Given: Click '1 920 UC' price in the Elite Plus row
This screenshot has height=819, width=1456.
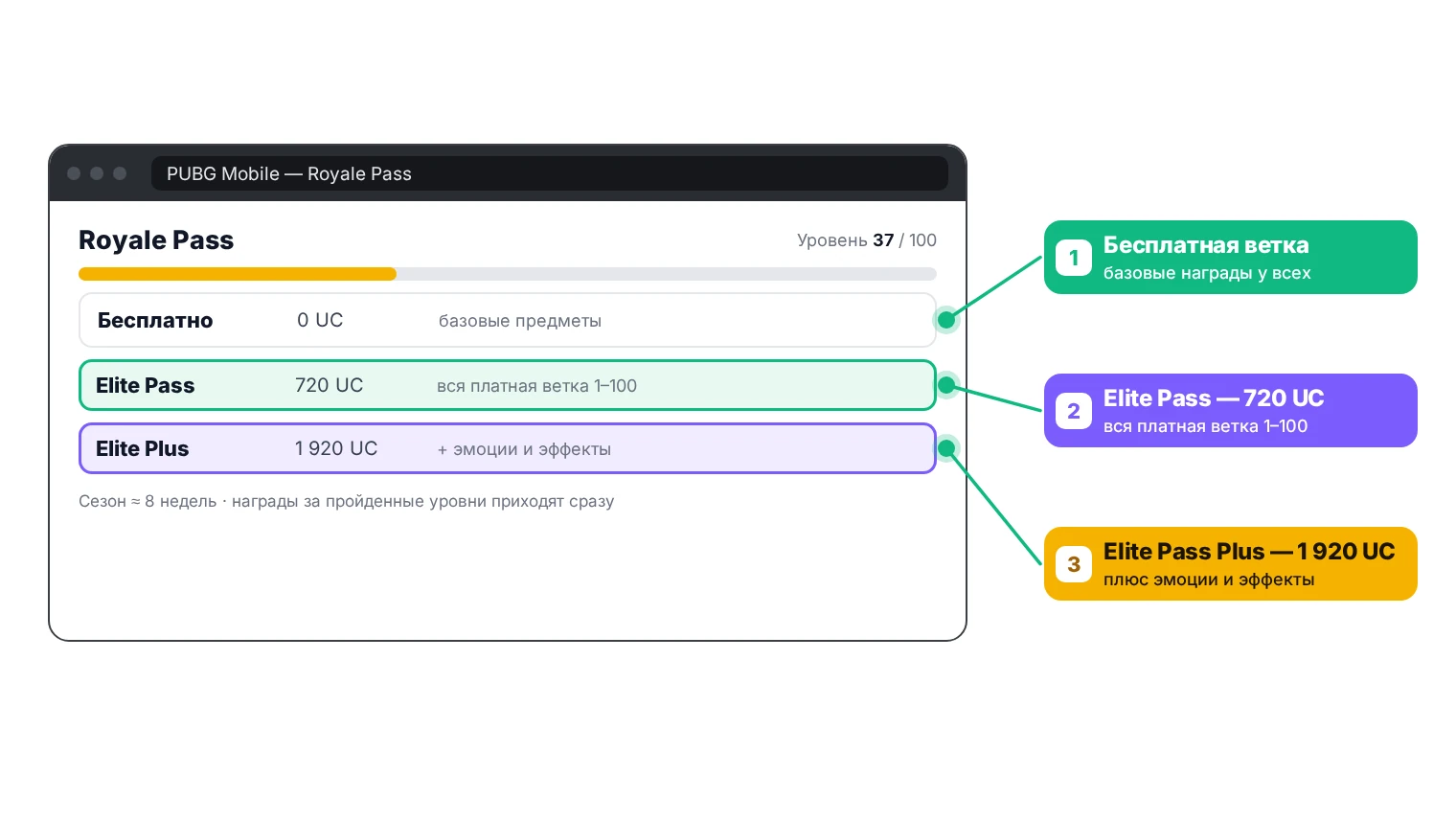Looking at the screenshot, I should 336,448.
